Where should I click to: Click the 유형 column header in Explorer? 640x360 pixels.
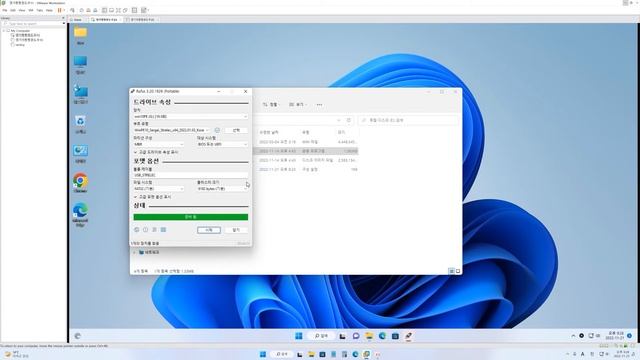[x=305, y=133]
